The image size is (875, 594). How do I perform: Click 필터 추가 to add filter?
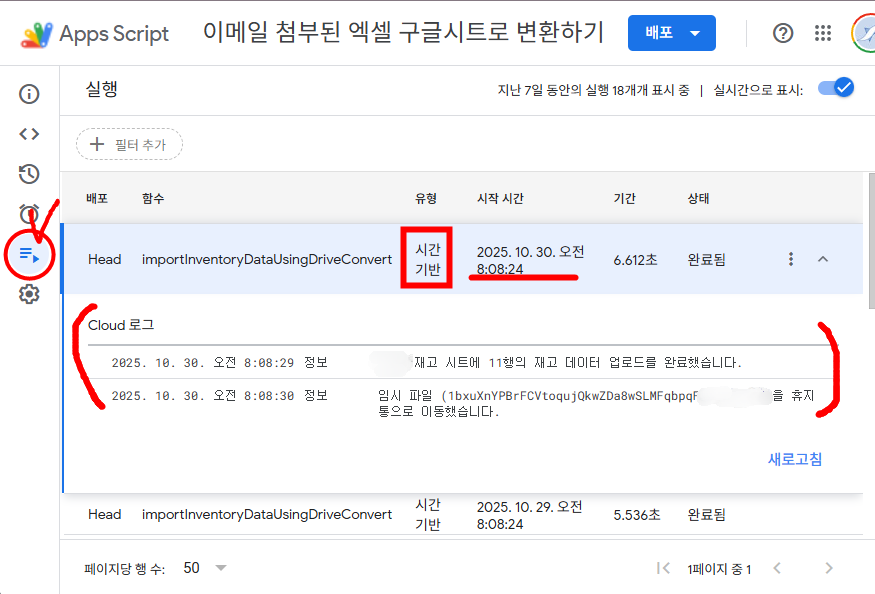(129, 144)
